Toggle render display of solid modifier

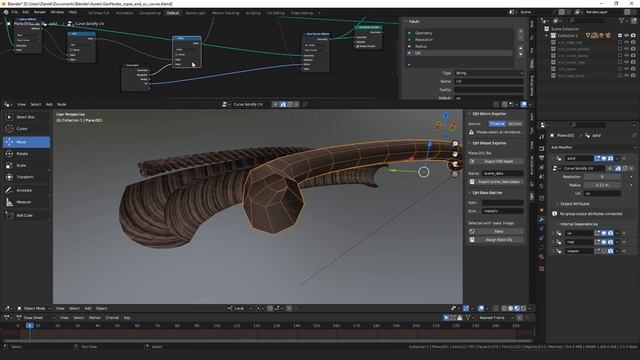(611, 158)
